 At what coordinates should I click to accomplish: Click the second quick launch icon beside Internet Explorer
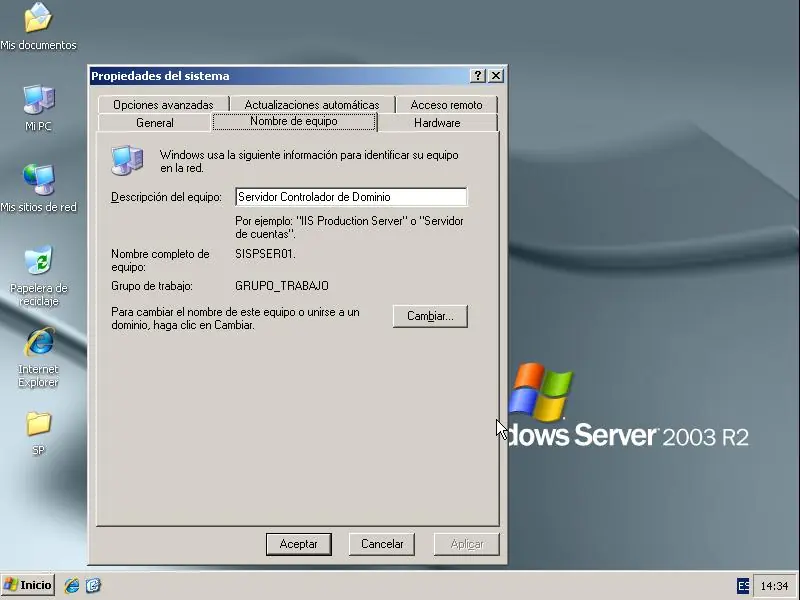pyautogui.click(x=93, y=585)
